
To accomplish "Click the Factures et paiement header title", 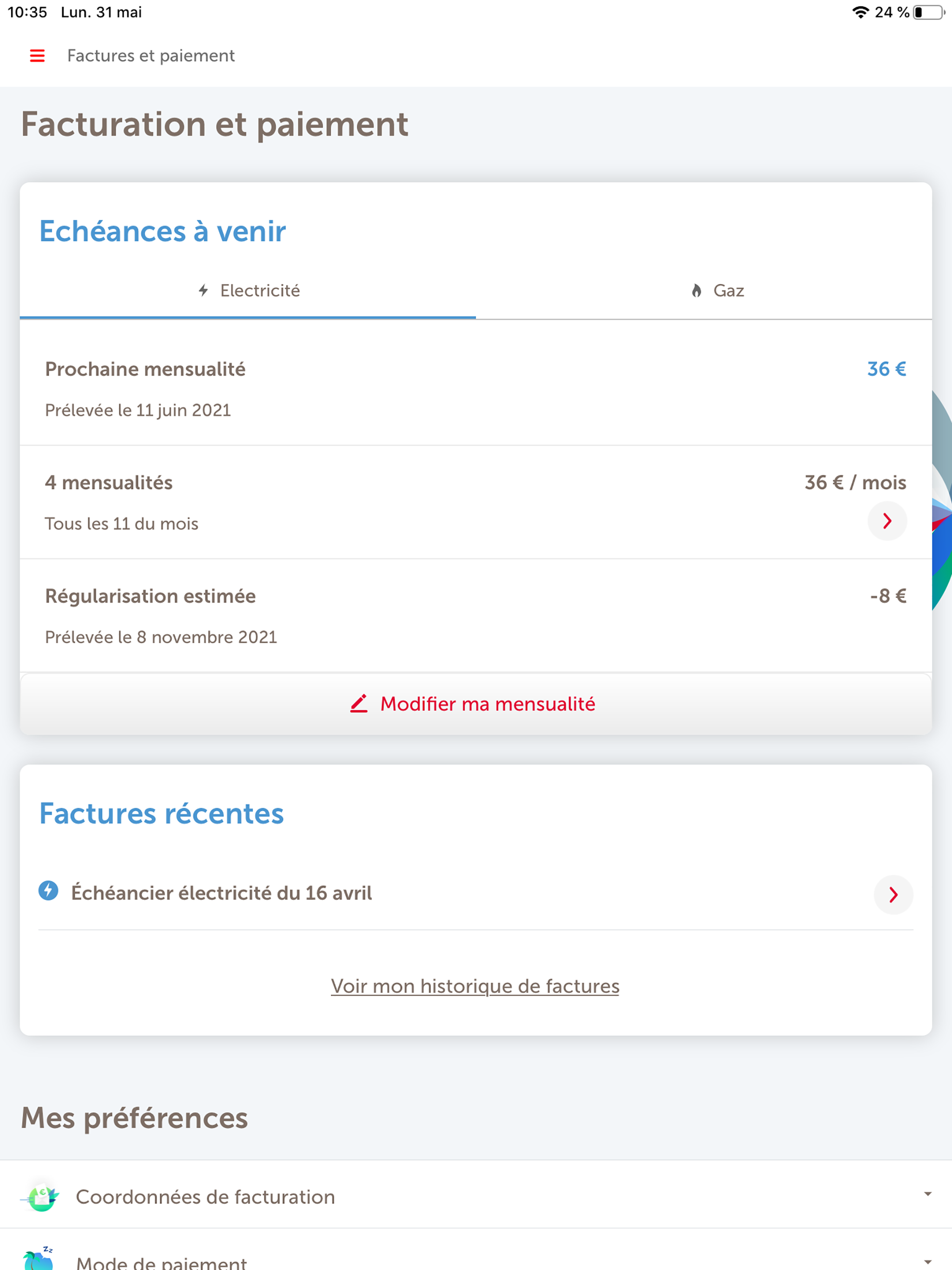I will click(x=151, y=56).
